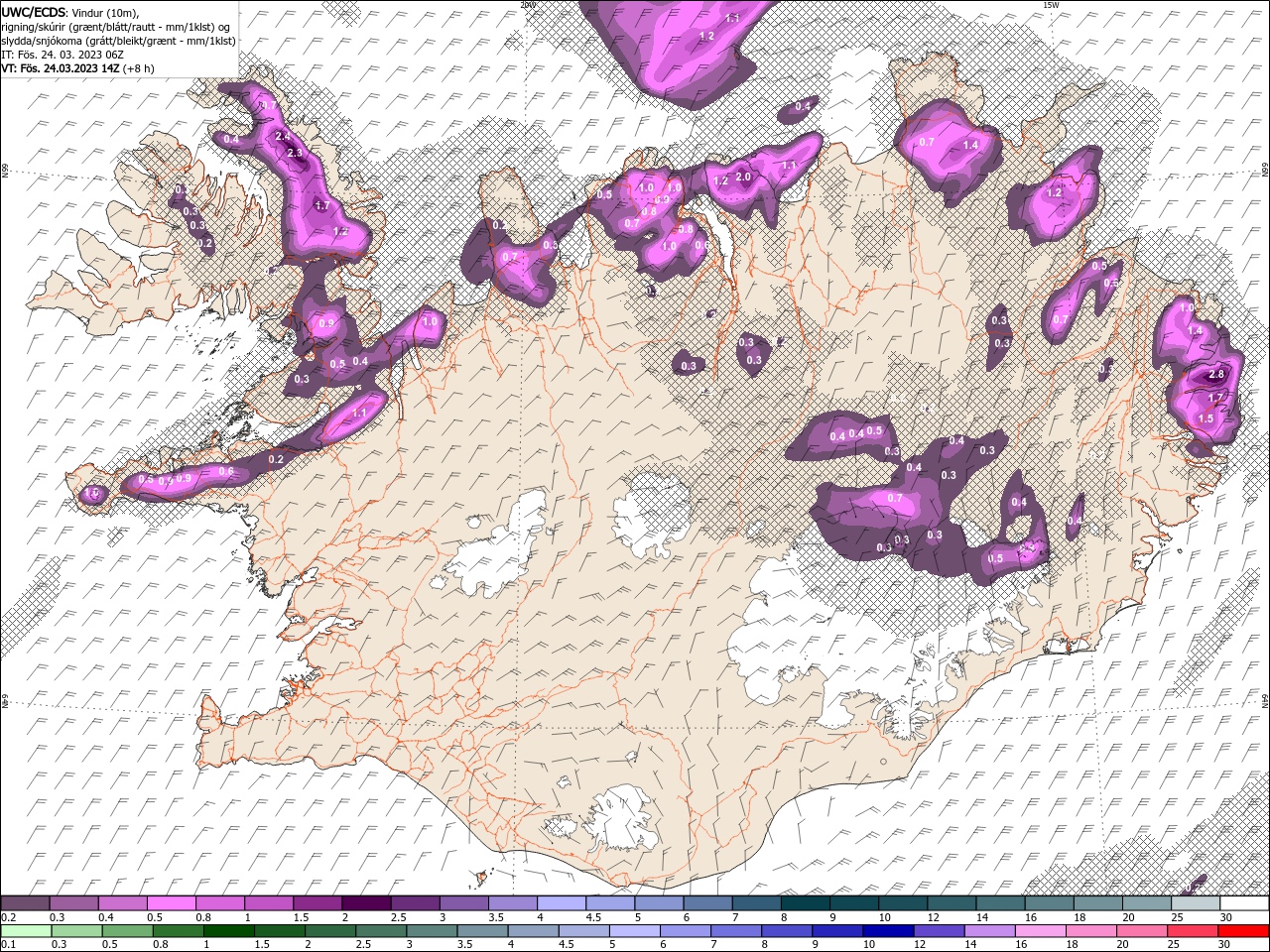The height and width of the screenshot is (952, 1270).
Task: Pick the light grey top-row swatch between 25 and 30
Action: pos(1195,903)
